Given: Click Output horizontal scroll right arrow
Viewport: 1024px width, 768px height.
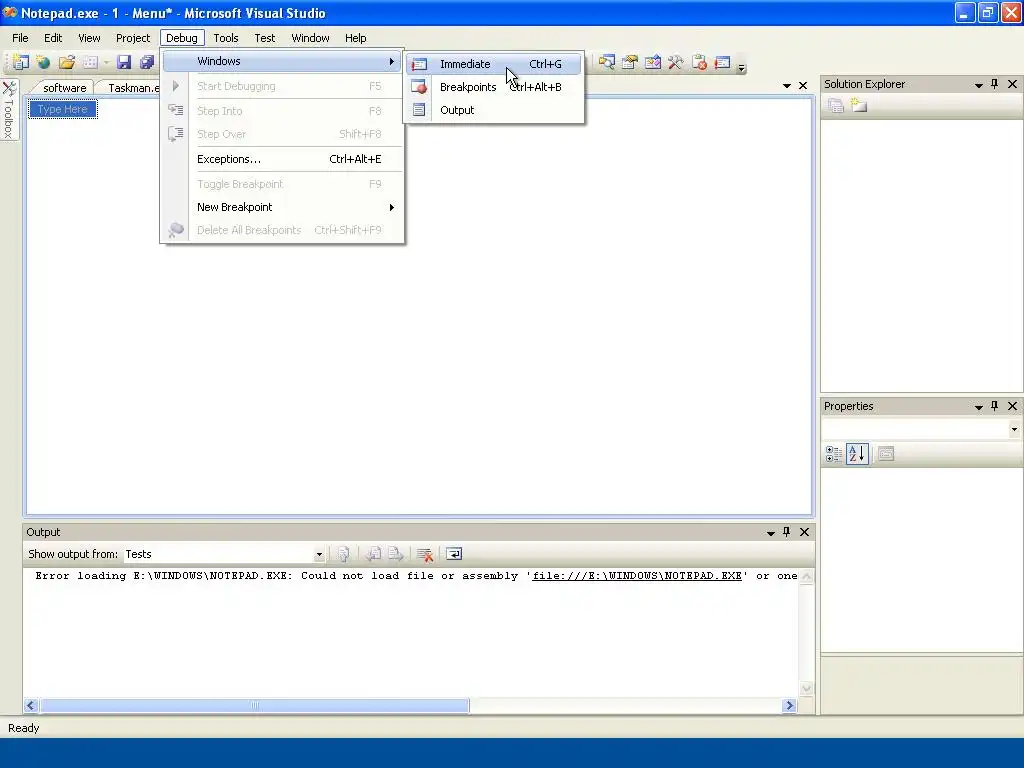Looking at the screenshot, I should pos(790,705).
